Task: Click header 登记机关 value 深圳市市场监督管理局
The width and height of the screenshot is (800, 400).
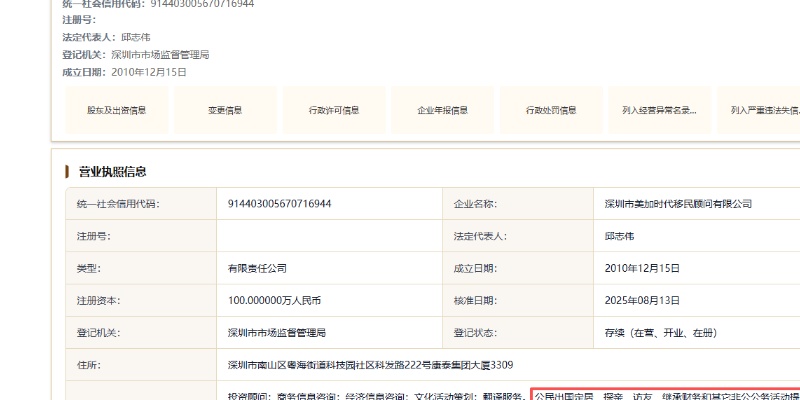Action: coord(160,55)
